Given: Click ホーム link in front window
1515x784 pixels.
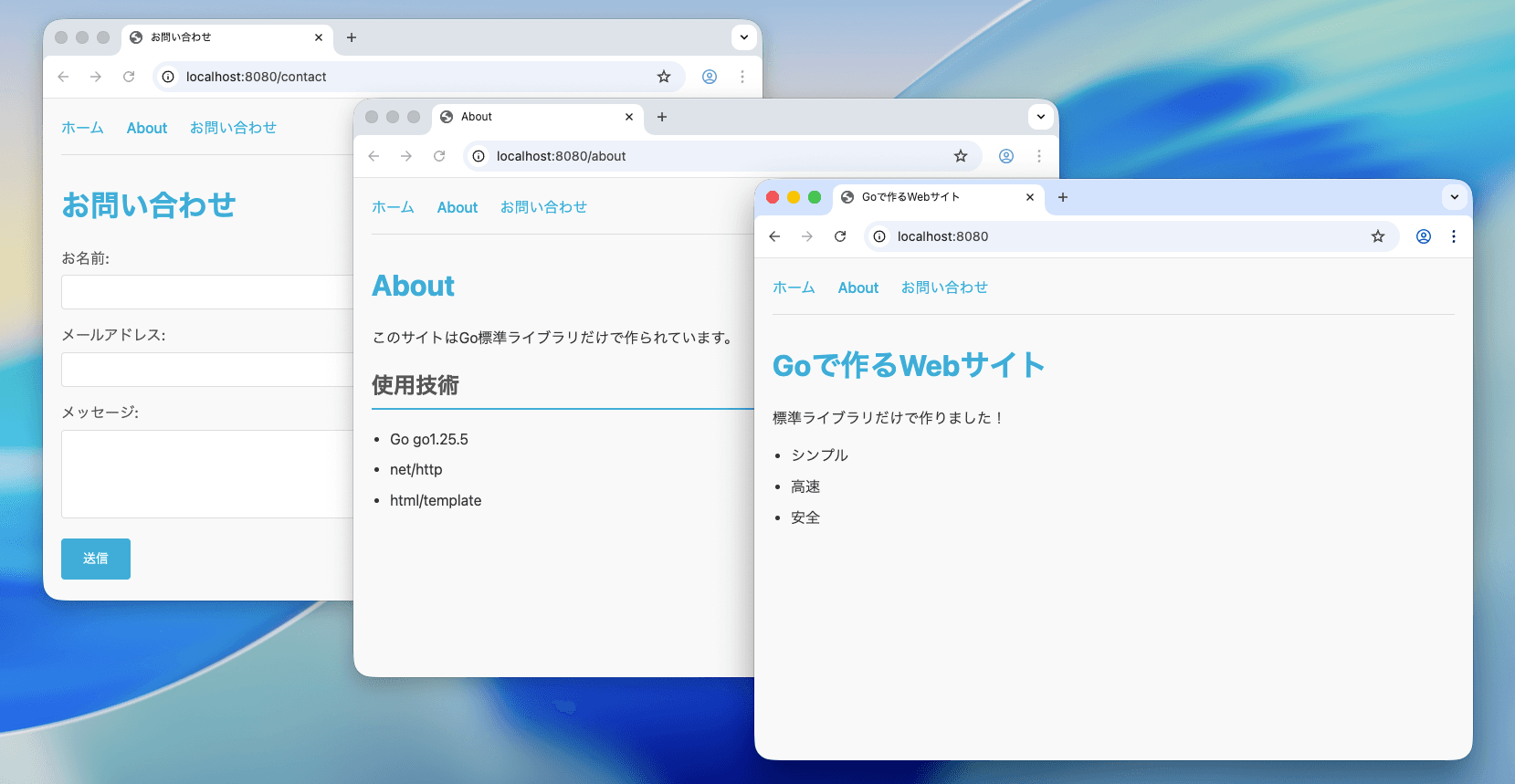Looking at the screenshot, I should 794,287.
